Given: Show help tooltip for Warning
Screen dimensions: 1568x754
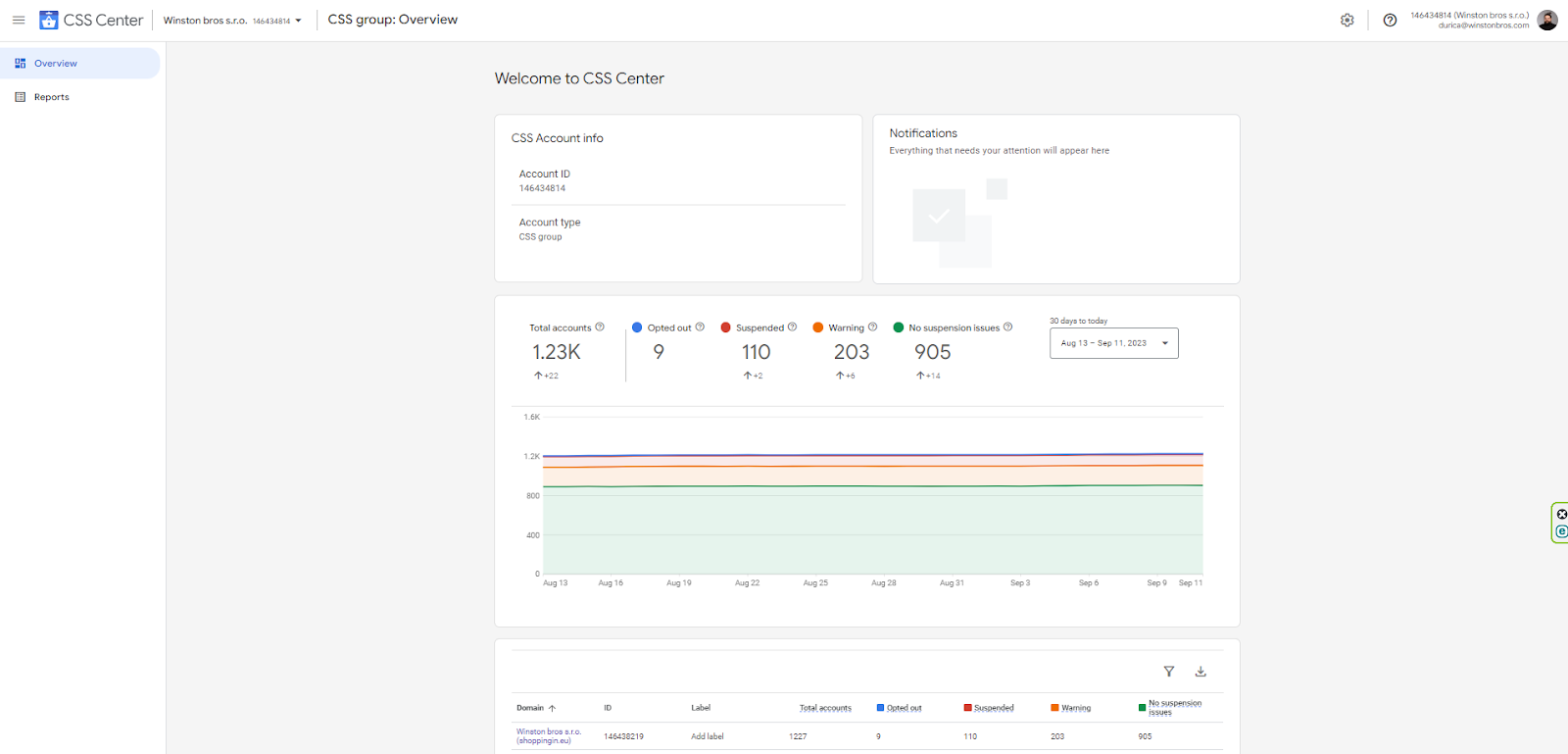Looking at the screenshot, I should 872,327.
